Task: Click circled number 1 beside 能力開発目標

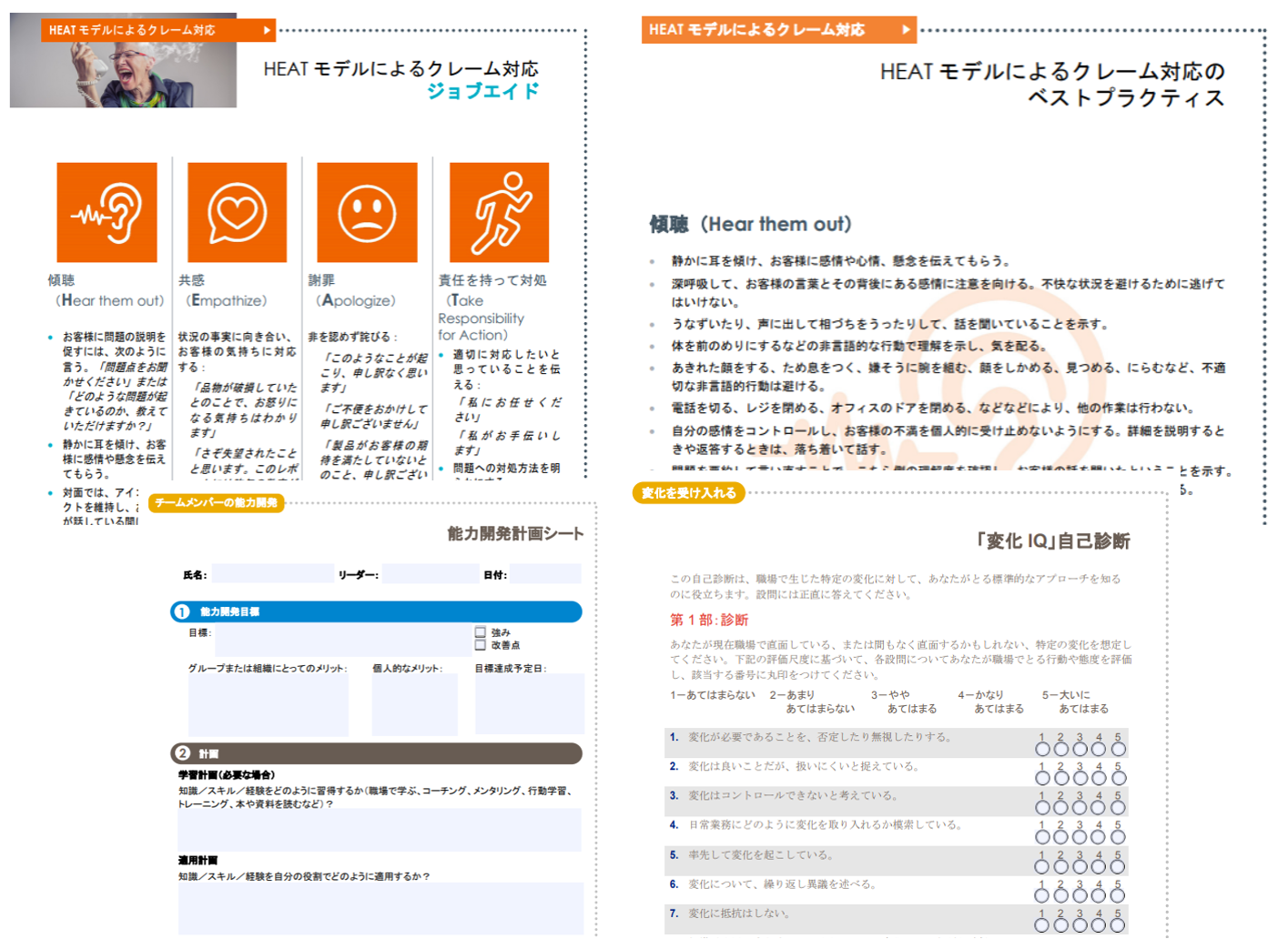Action: (x=182, y=611)
